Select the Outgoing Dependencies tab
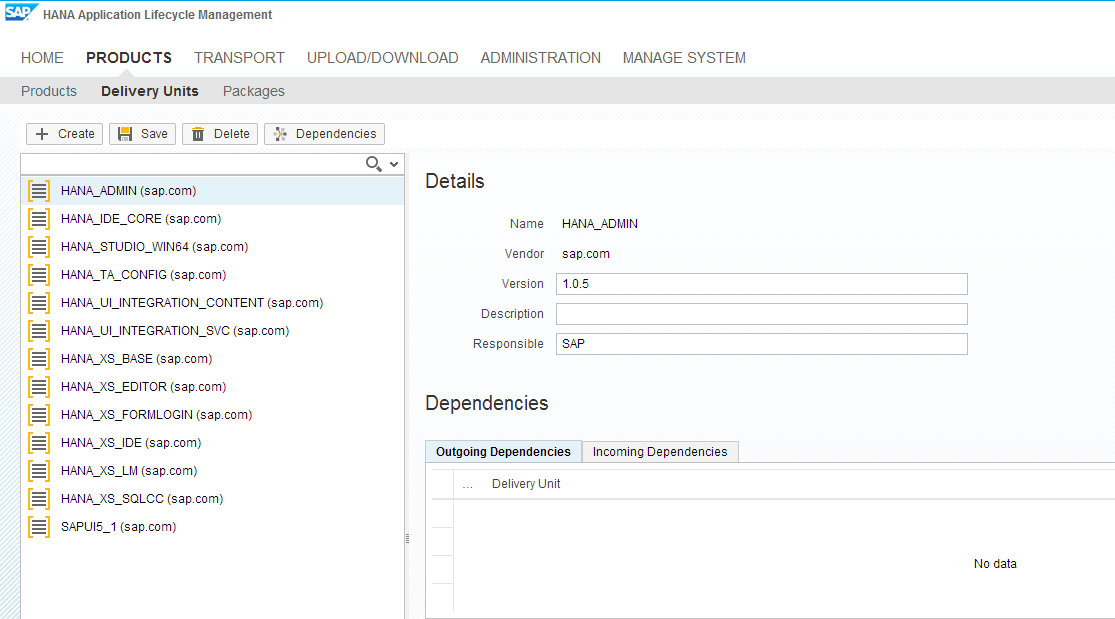Image resolution: width=1115 pixels, height=619 pixels. (503, 452)
